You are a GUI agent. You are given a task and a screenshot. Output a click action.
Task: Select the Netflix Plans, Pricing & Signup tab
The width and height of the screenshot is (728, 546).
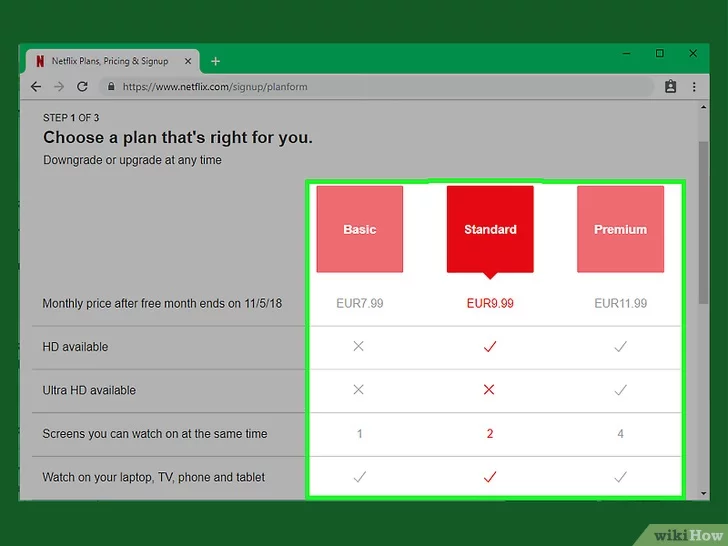pos(112,61)
